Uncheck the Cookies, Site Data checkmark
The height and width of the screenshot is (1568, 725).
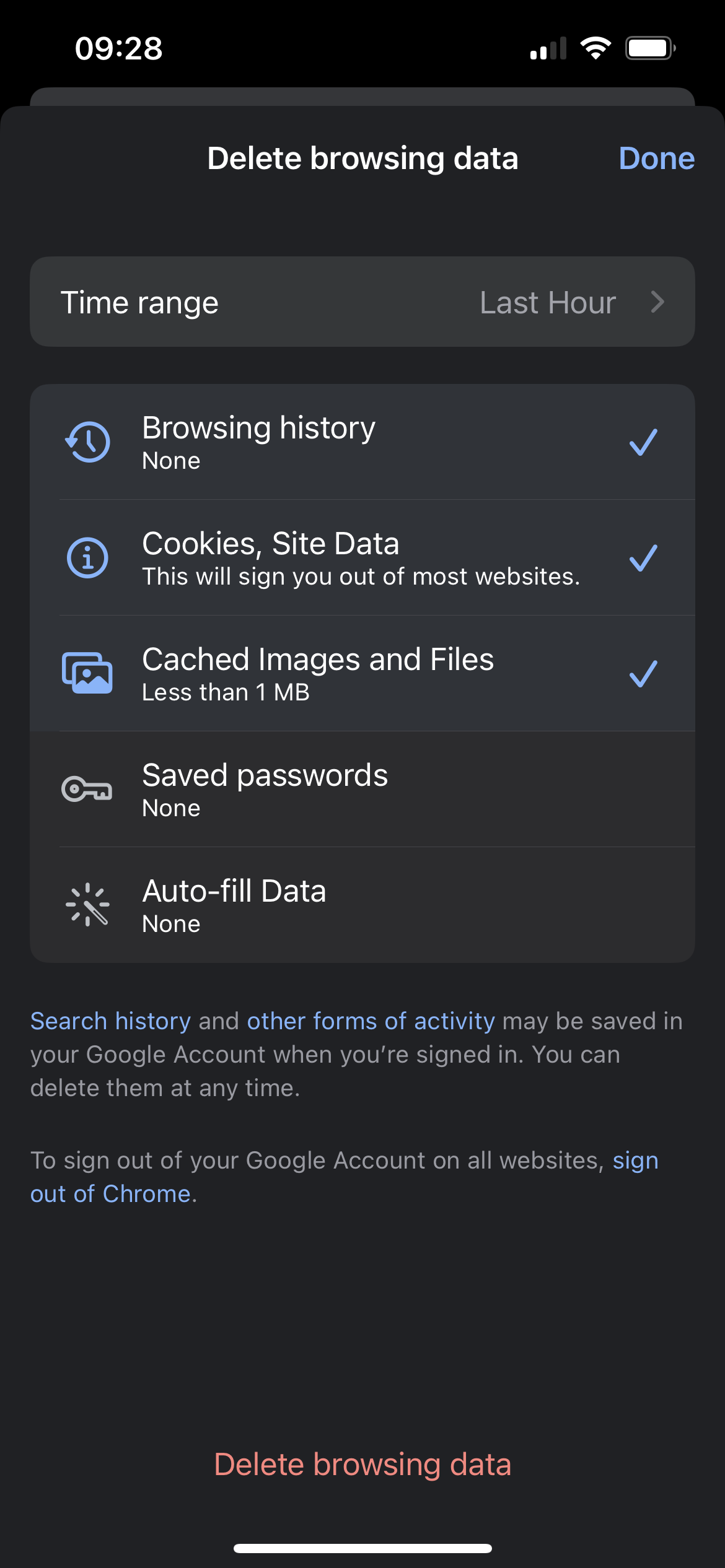tap(643, 558)
